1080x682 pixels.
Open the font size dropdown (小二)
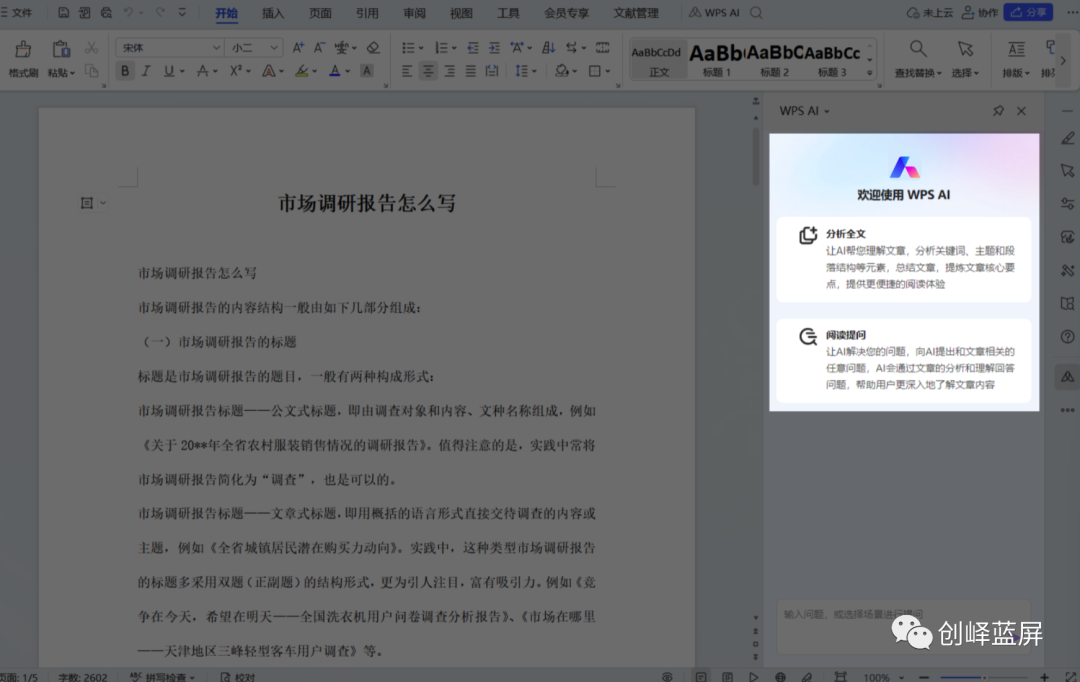click(274, 48)
